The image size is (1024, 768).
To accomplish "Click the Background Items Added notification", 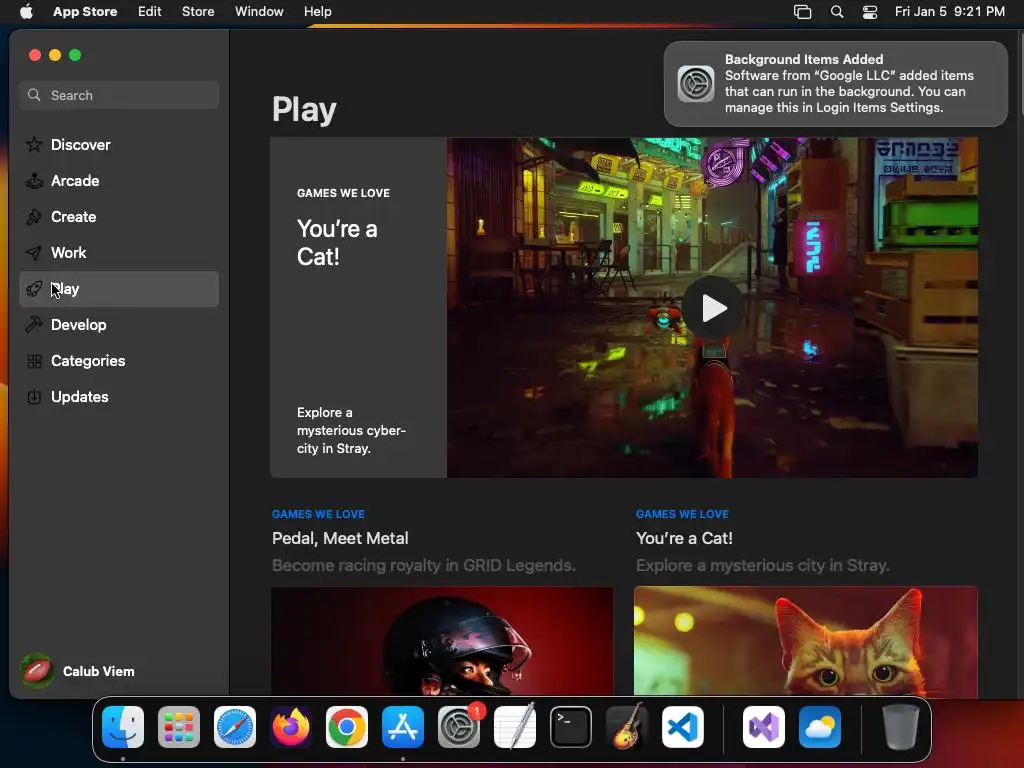I will (835, 84).
